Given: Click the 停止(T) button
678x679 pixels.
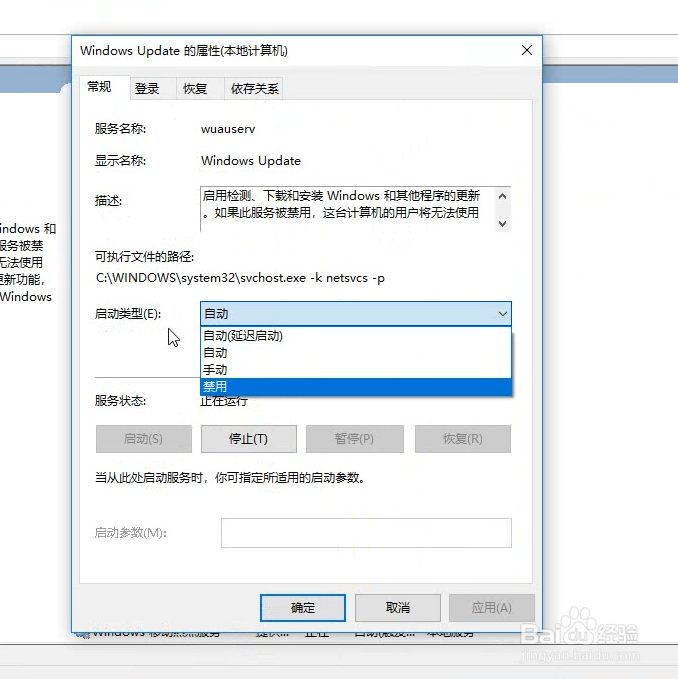Looking at the screenshot, I should (x=249, y=439).
